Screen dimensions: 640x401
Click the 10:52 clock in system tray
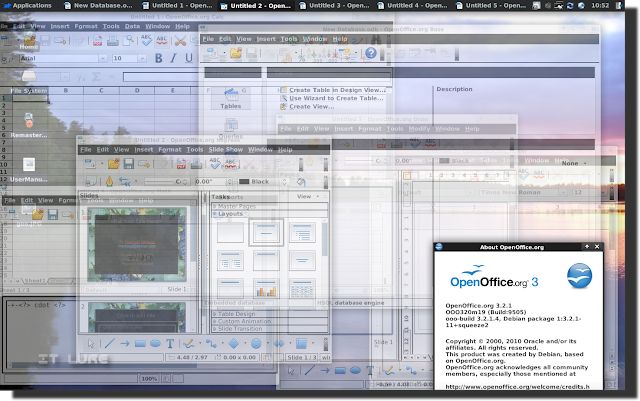[600, 5]
